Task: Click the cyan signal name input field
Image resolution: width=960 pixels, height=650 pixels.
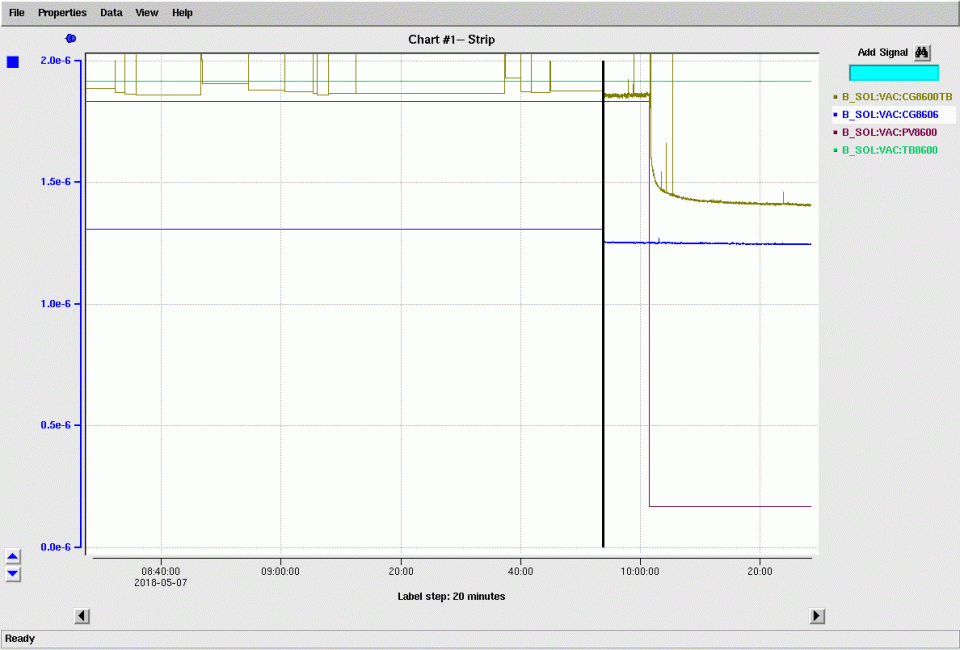Action: [893, 73]
